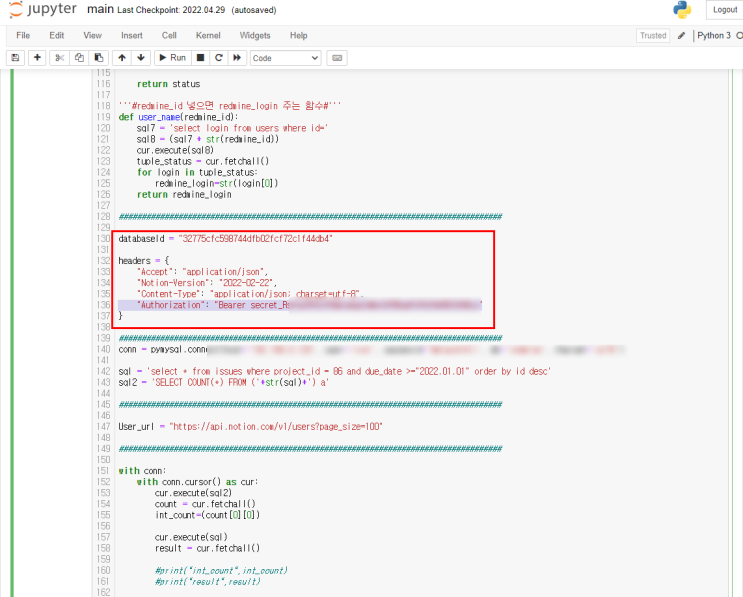Viewport: 743px width, 597px height.
Task: Paste cells below icon
Action: (99, 58)
